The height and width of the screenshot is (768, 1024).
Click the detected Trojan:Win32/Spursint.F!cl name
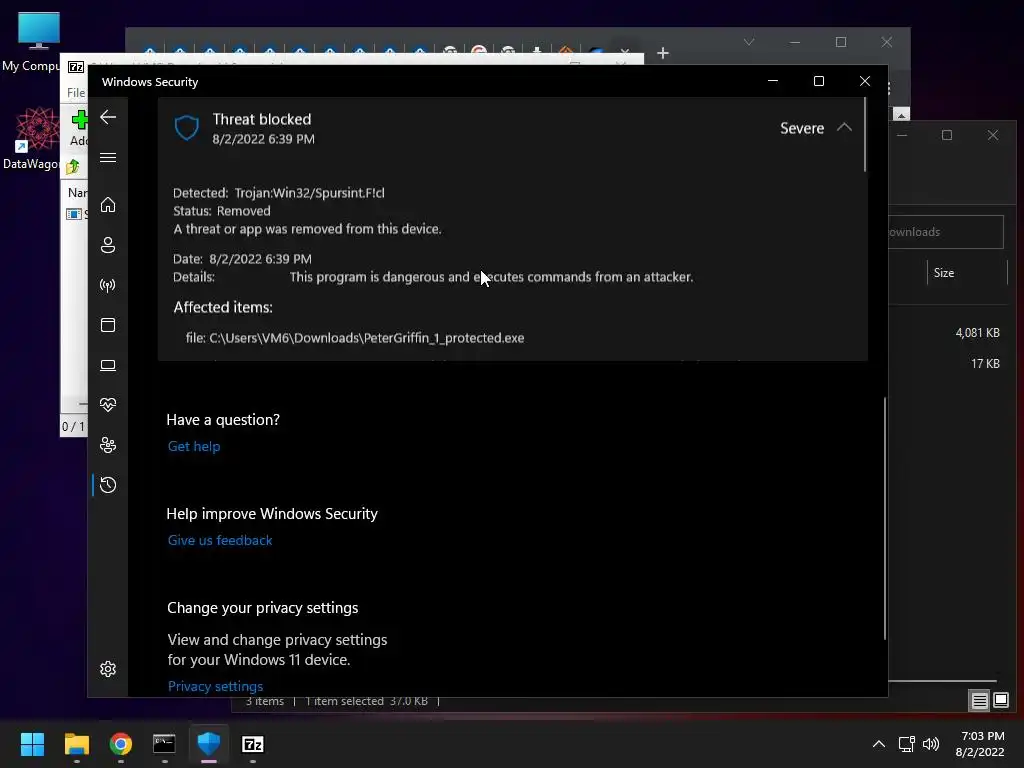[x=310, y=193]
